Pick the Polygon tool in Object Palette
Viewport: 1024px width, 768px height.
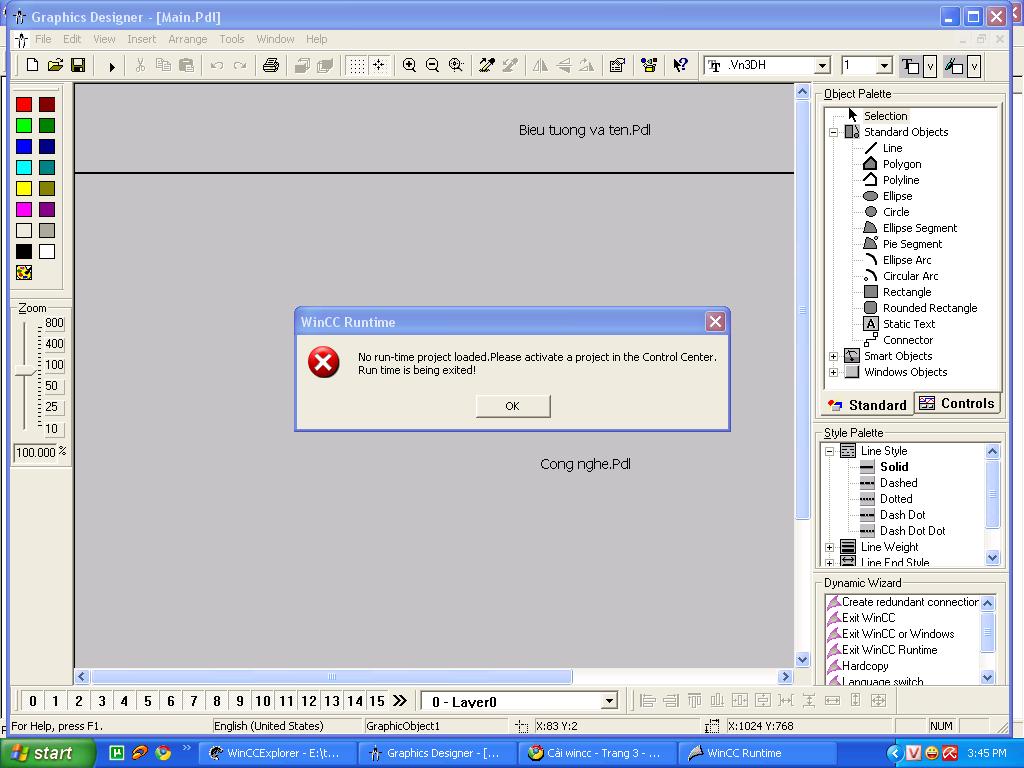(x=901, y=164)
